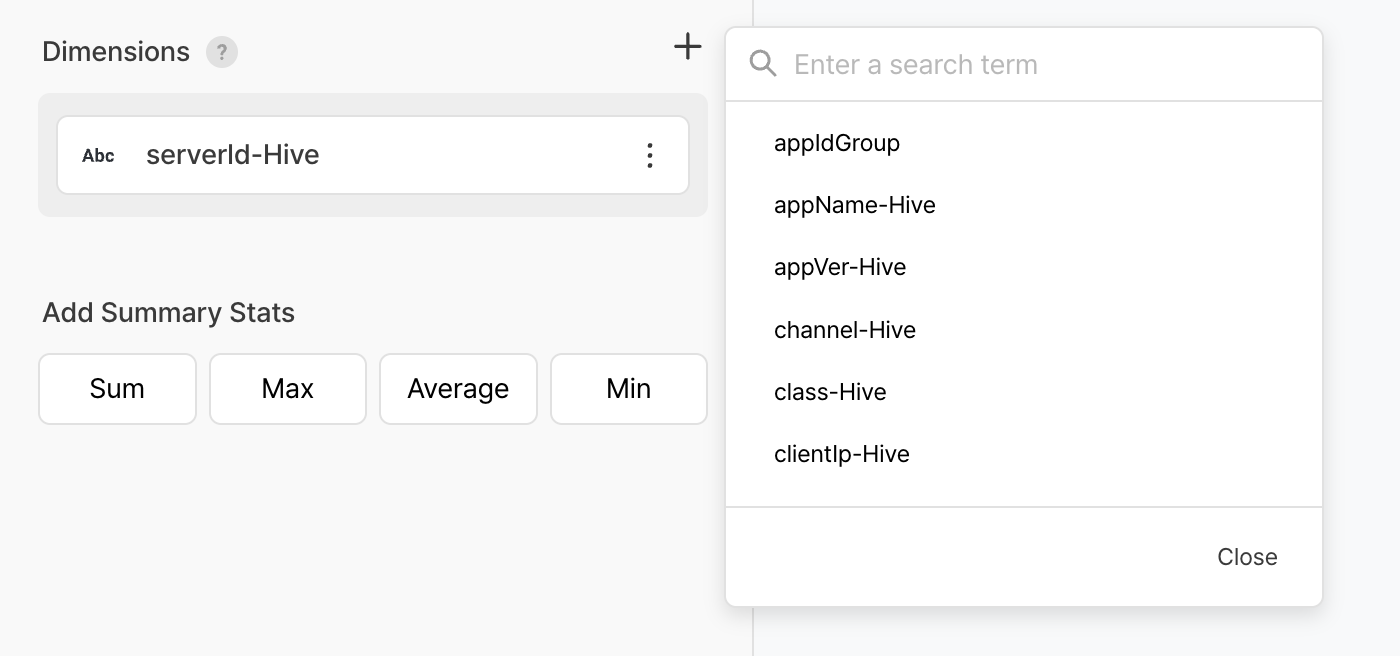The height and width of the screenshot is (656, 1400).
Task: Click the Dimensions help question mark icon
Action: click(x=222, y=52)
